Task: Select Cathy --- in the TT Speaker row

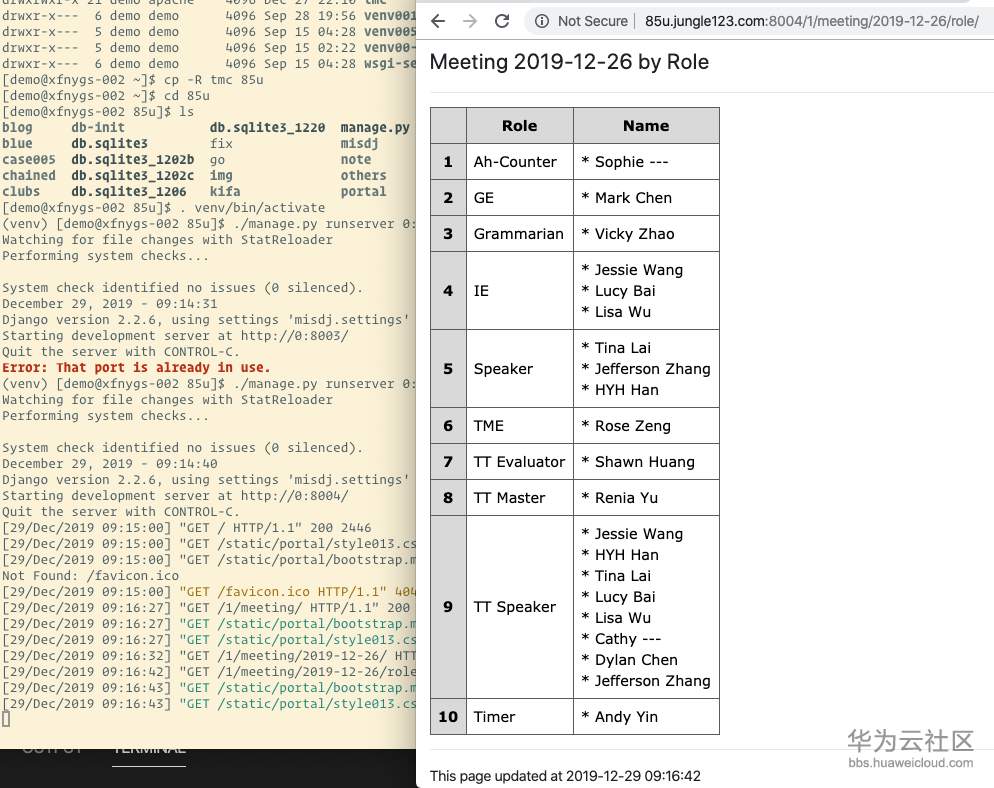Action: tap(628, 639)
